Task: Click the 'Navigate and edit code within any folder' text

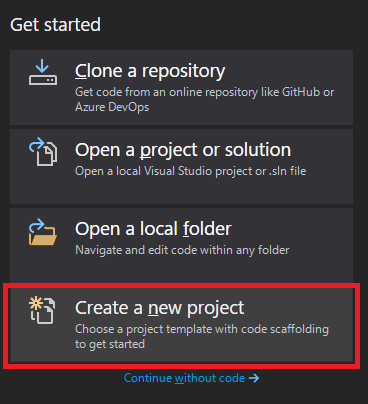Action: coord(182,250)
